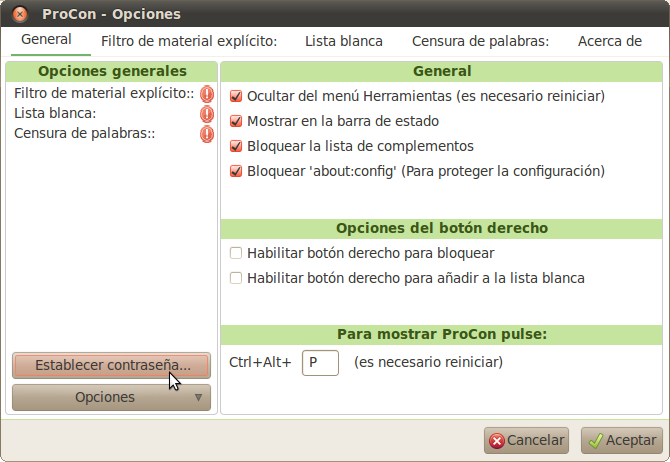This screenshot has width=670, height=462.
Task: Open the Lista blanca tab
Action: (x=344, y=41)
